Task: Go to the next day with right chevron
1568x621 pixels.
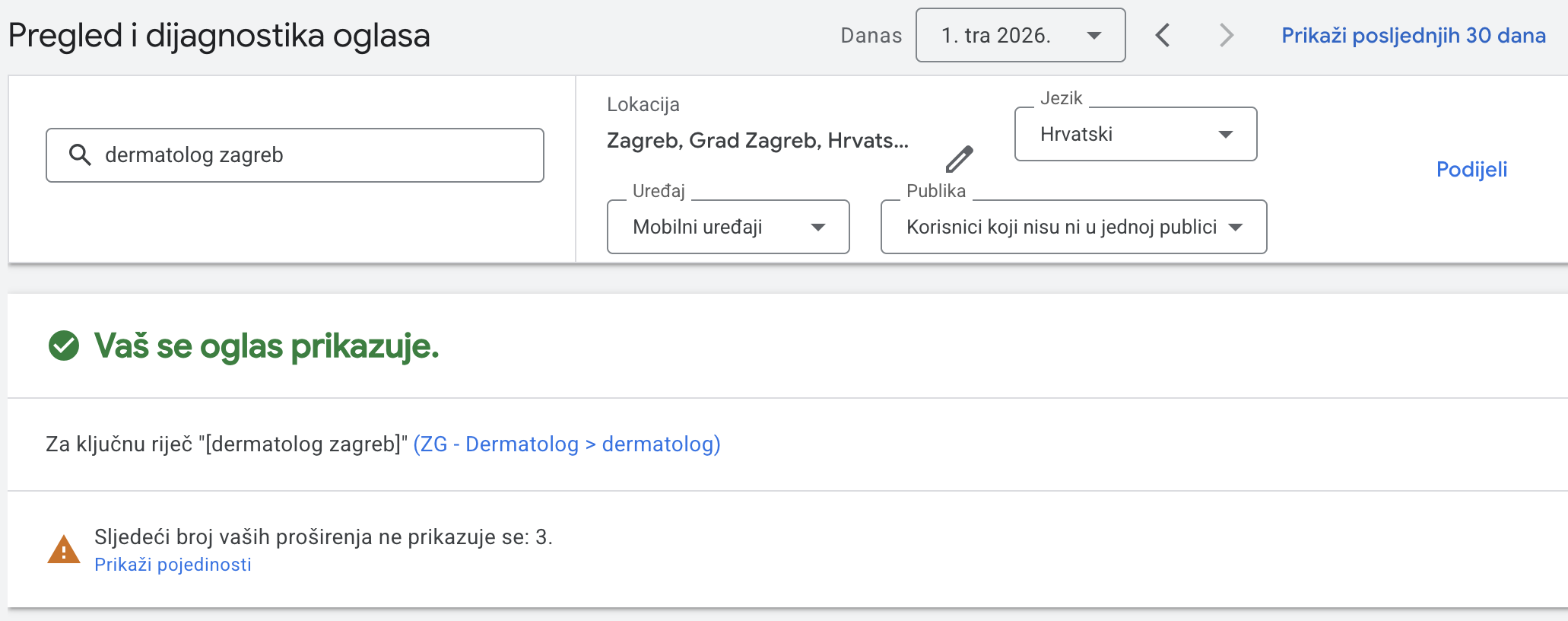Action: coord(1226,35)
